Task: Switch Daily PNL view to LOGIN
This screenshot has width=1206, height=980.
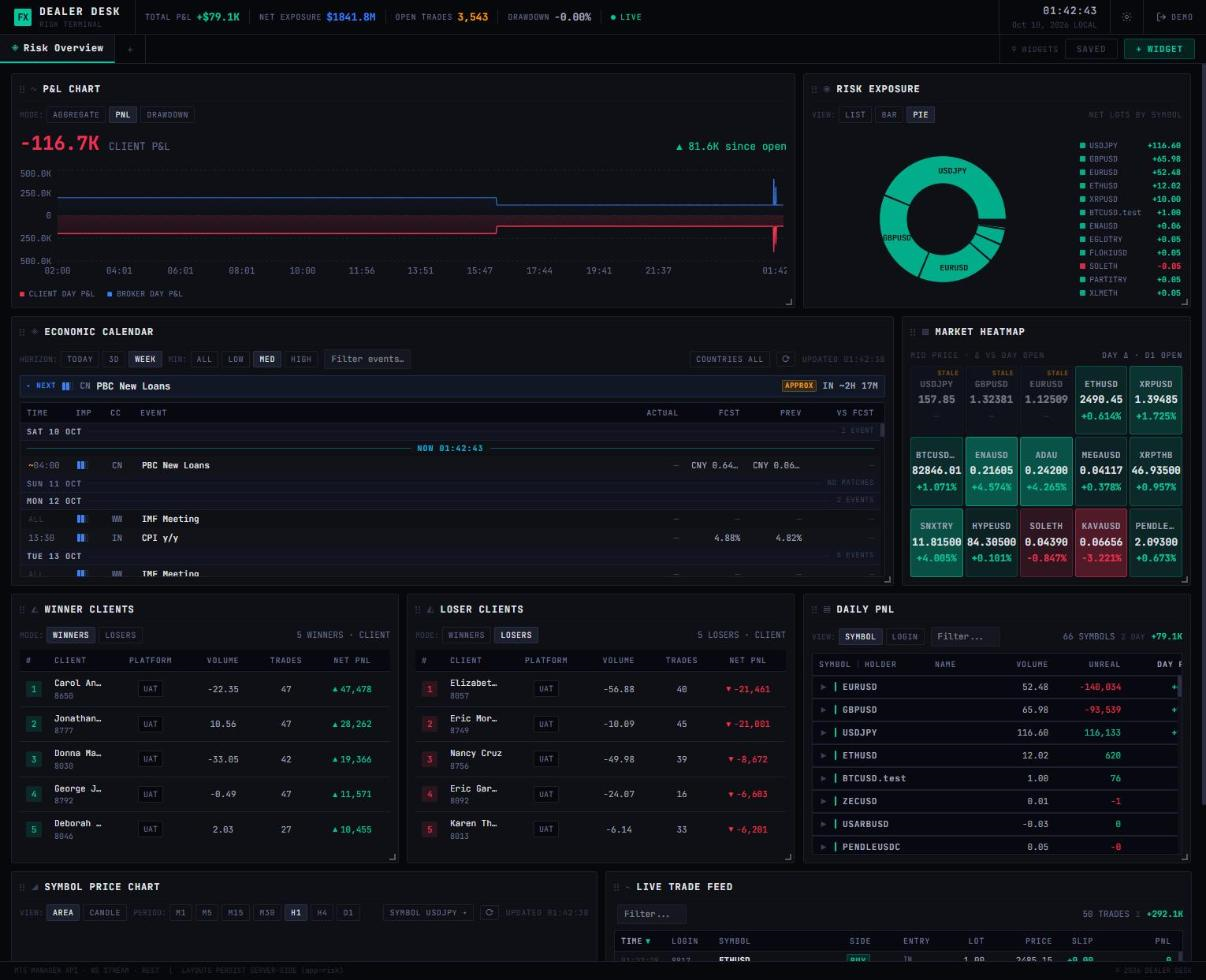Action: click(x=904, y=637)
